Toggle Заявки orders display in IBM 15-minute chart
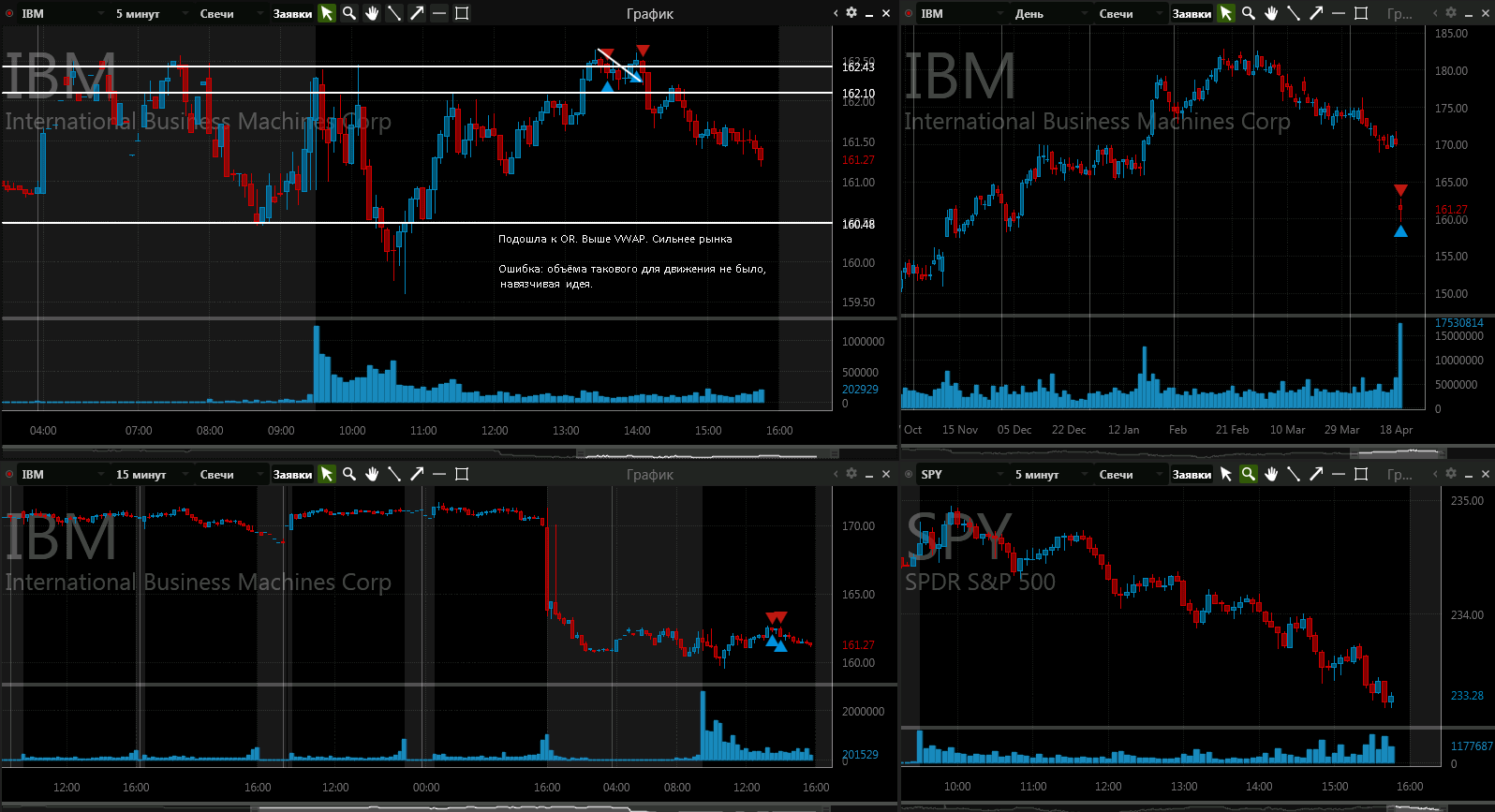This screenshot has height=812, width=1495. (x=292, y=475)
